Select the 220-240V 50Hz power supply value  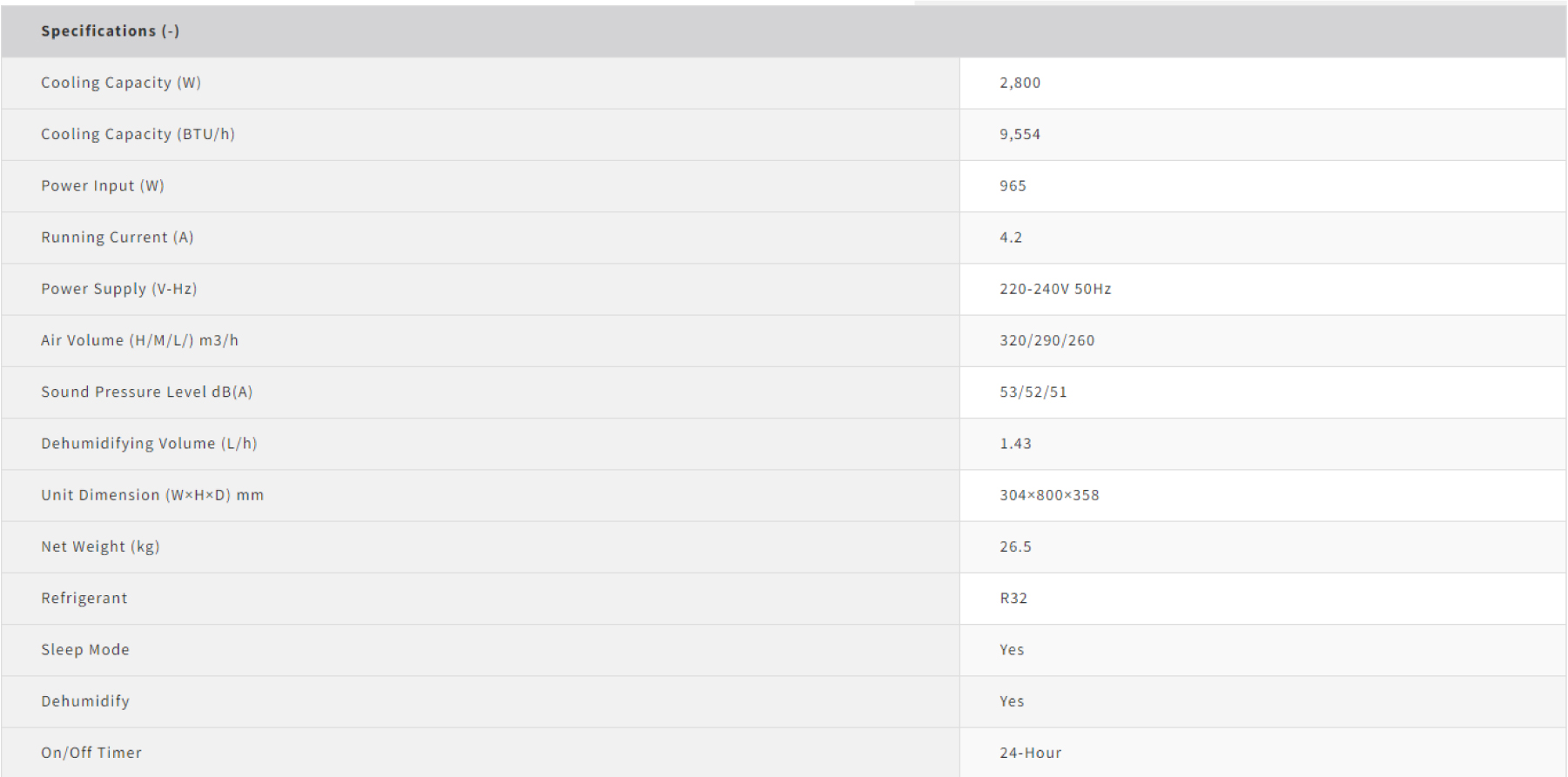click(1055, 289)
